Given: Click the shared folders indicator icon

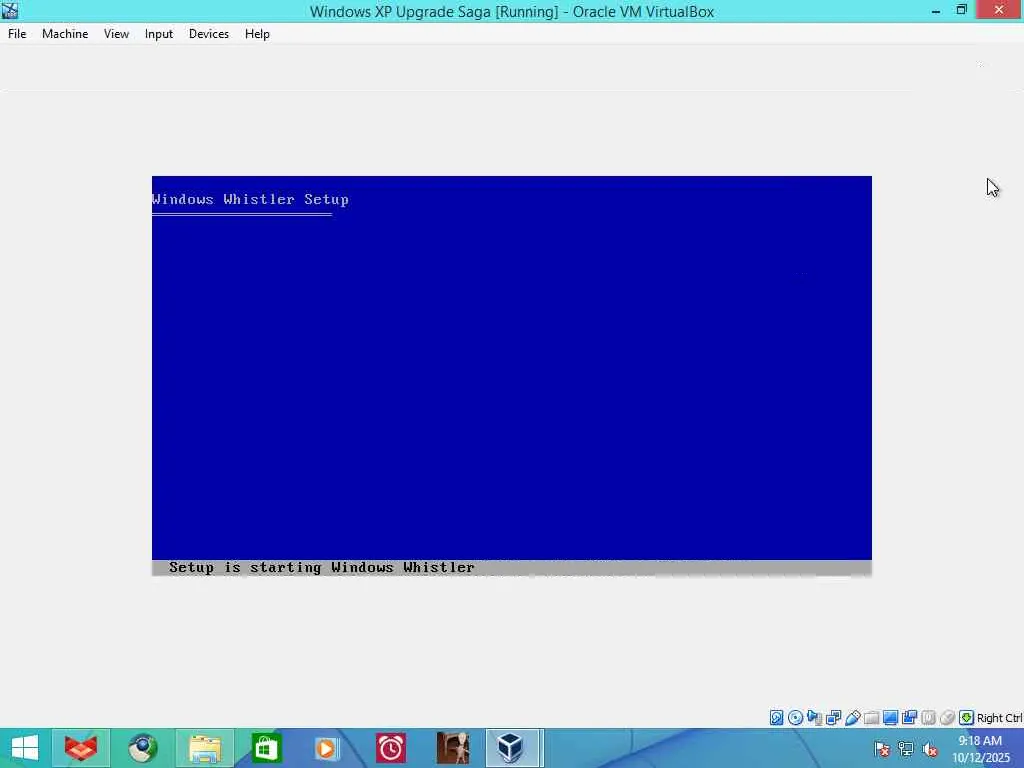Looking at the screenshot, I should coord(871,718).
